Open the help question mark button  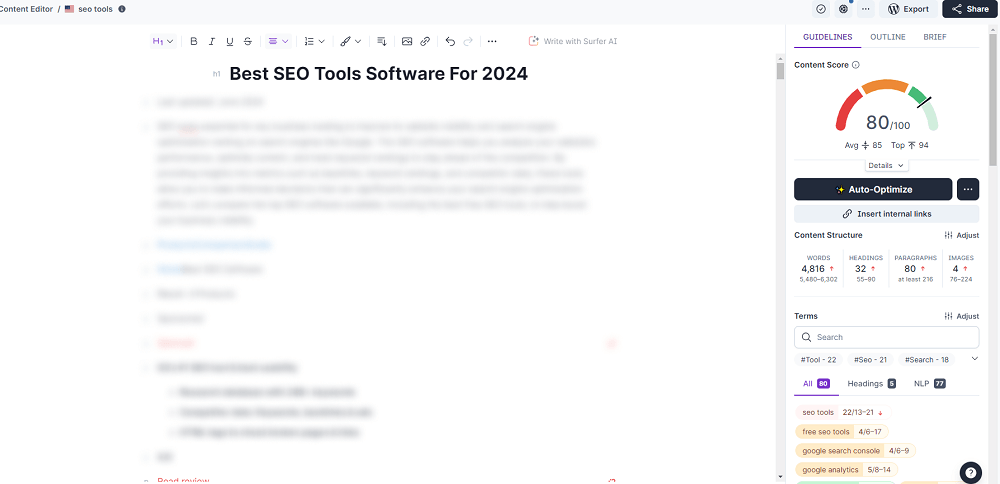(x=970, y=473)
